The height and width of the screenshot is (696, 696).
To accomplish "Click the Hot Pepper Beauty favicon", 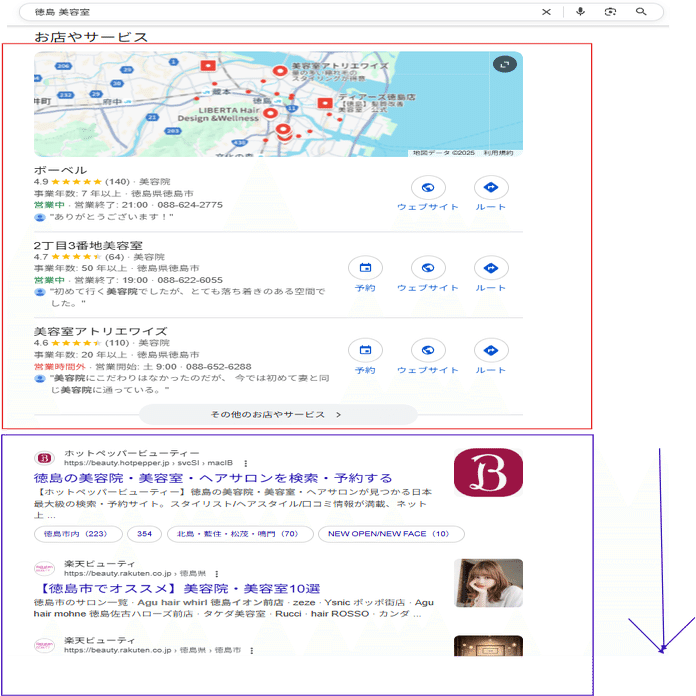I will point(44,458).
